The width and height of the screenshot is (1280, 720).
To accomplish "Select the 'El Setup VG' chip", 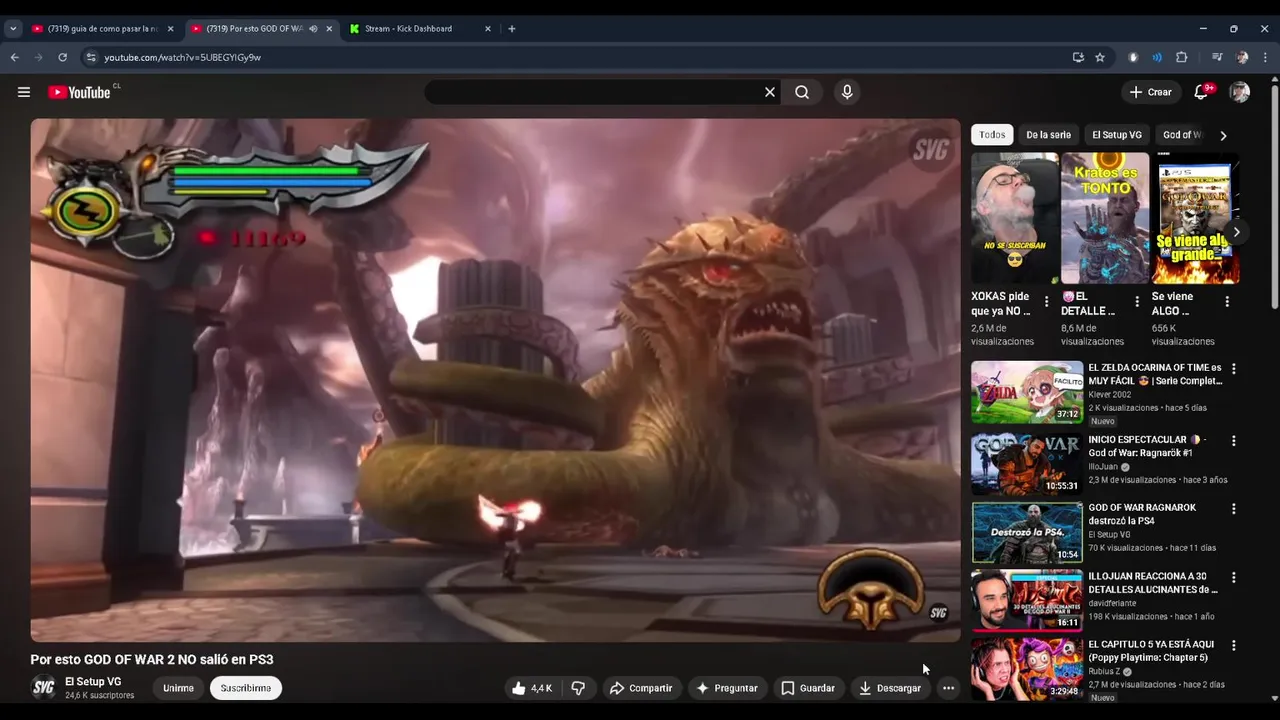I will tap(1117, 134).
